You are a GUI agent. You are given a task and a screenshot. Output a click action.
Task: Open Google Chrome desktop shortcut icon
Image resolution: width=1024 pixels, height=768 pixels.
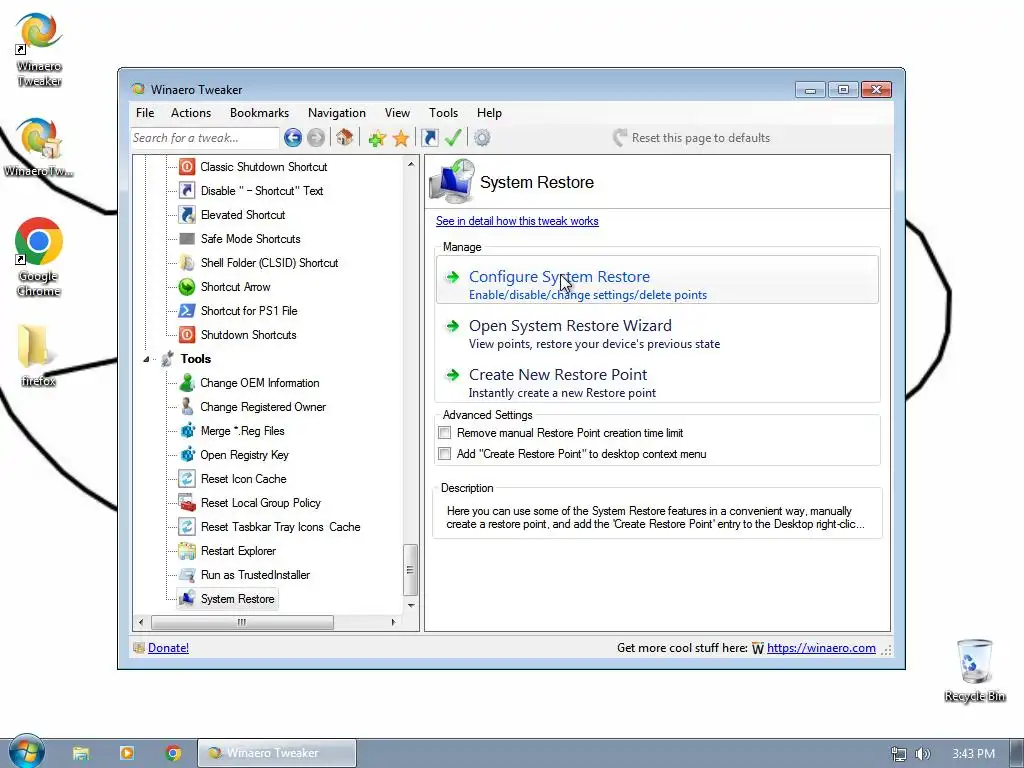point(39,242)
